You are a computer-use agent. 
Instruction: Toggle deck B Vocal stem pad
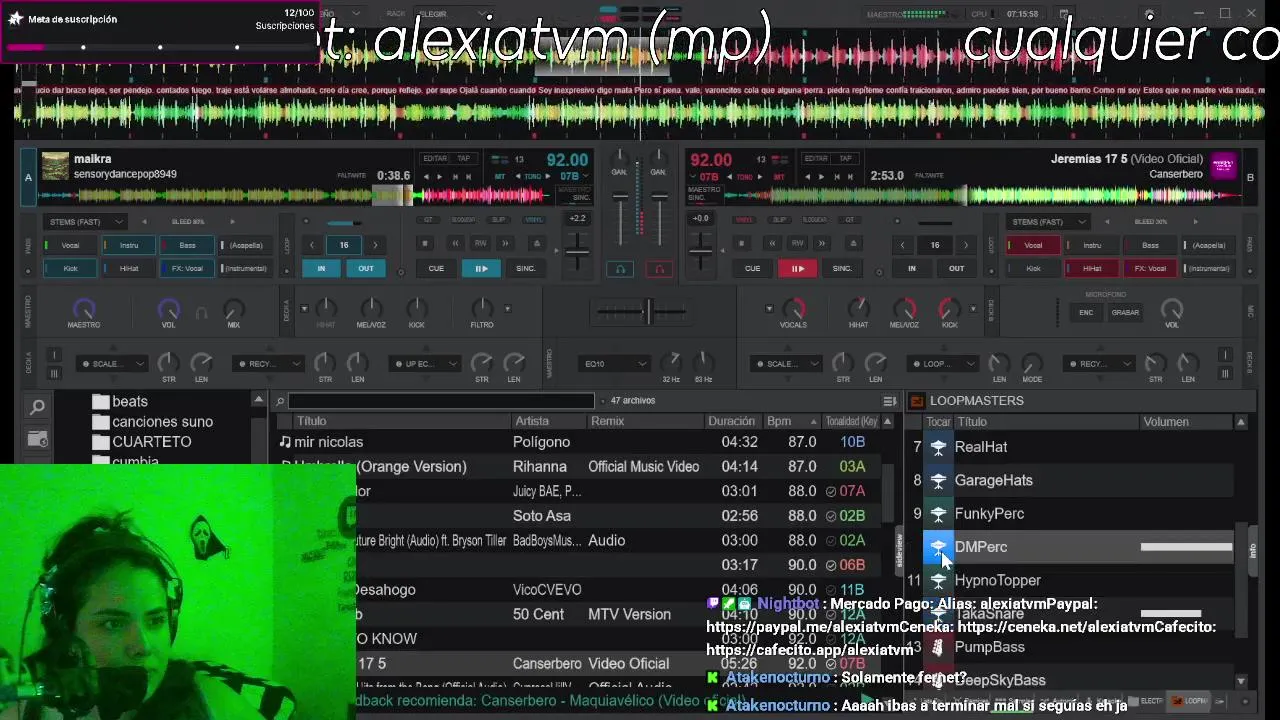1033,245
